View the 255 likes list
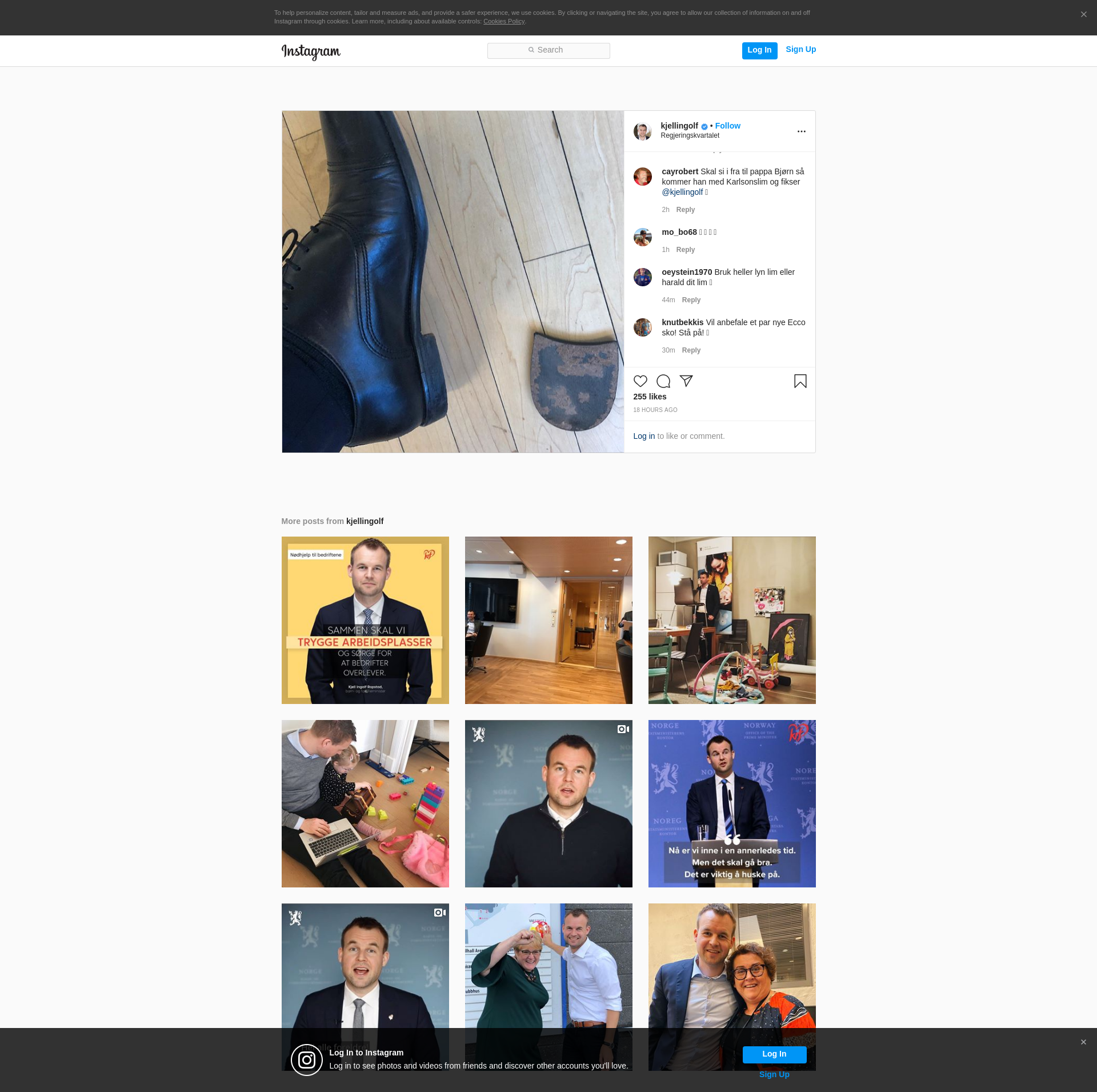The image size is (1097, 1092). click(x=650, y=397)
